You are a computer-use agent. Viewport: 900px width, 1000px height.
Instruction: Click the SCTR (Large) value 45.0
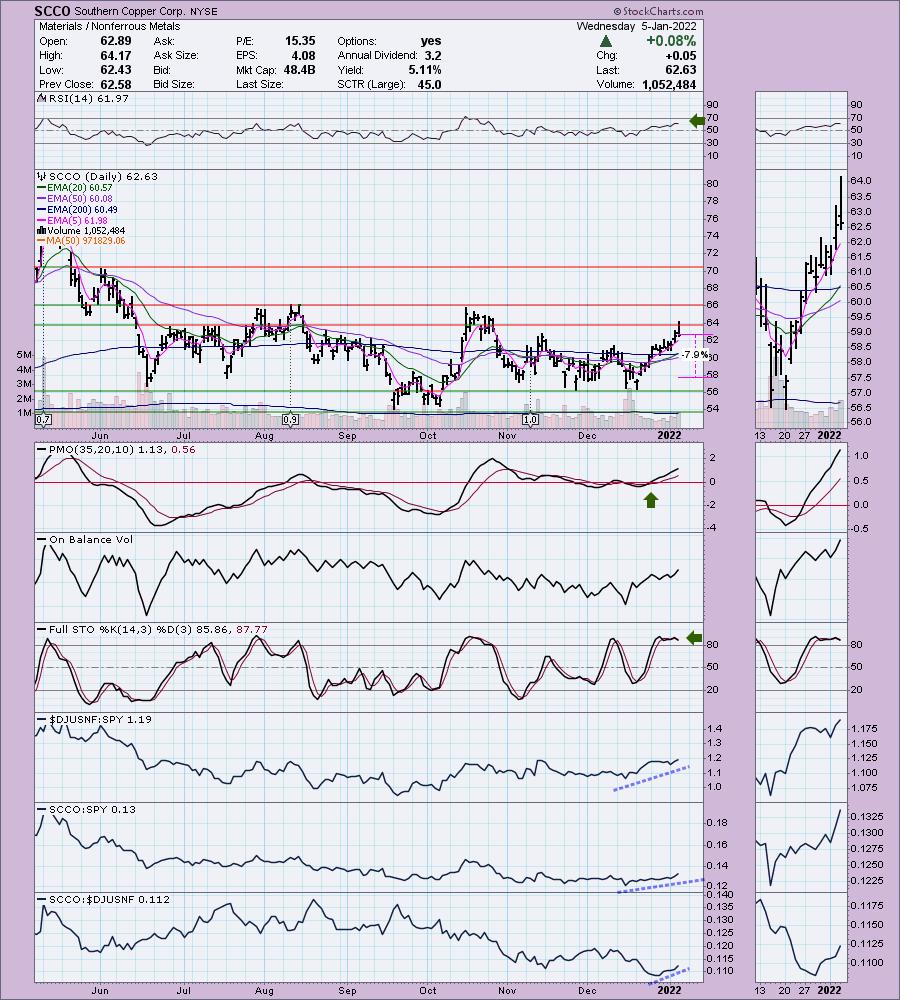pos(429,84)
